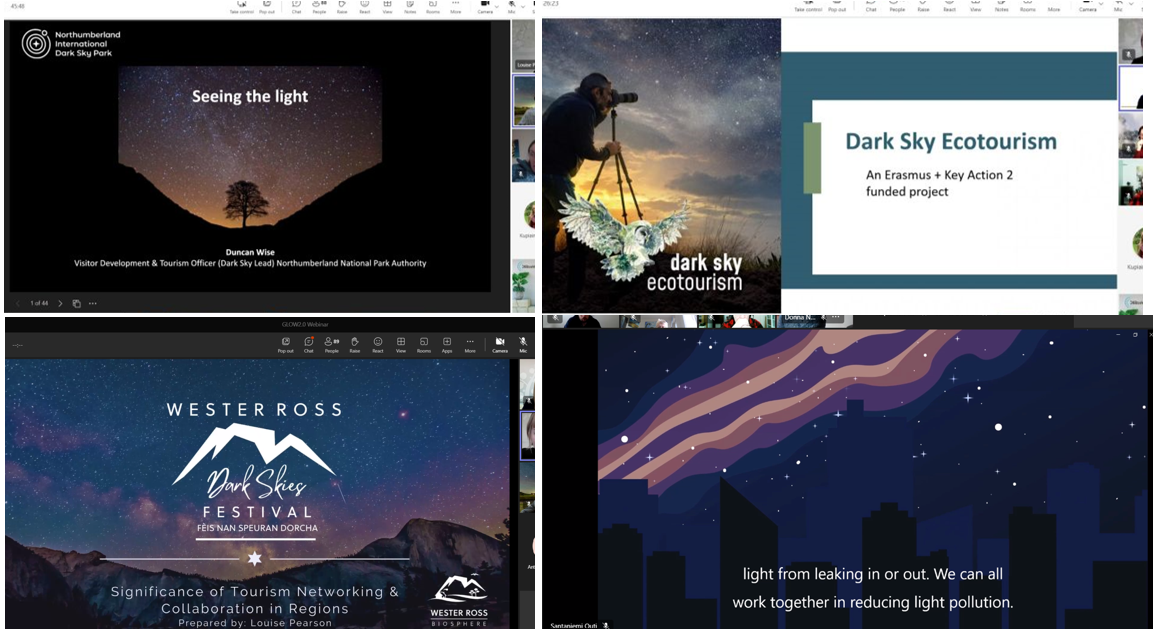Click the slide counter '1 of 44'
This screenshot has height=630, width=1153.
(x=39, y=303)
